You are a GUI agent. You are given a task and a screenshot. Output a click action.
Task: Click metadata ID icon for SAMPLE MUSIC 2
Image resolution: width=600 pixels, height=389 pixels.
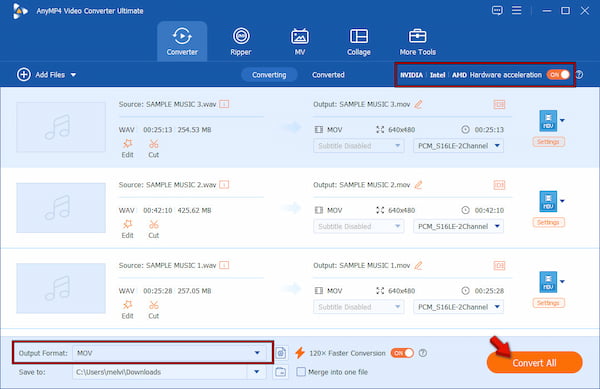[x=499, y=185]
